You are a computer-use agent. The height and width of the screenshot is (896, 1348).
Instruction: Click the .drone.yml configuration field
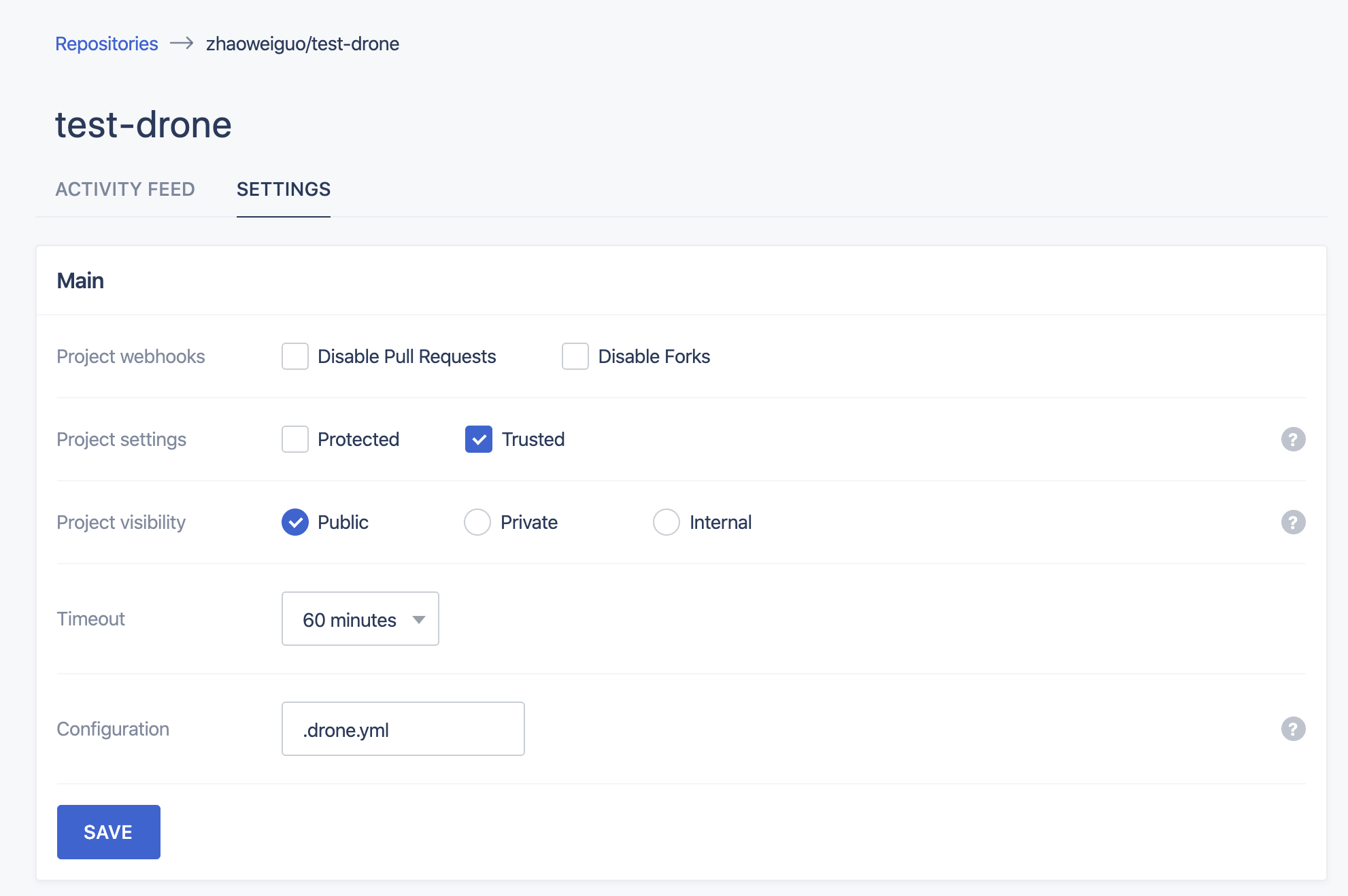click(x=403, y=729)
